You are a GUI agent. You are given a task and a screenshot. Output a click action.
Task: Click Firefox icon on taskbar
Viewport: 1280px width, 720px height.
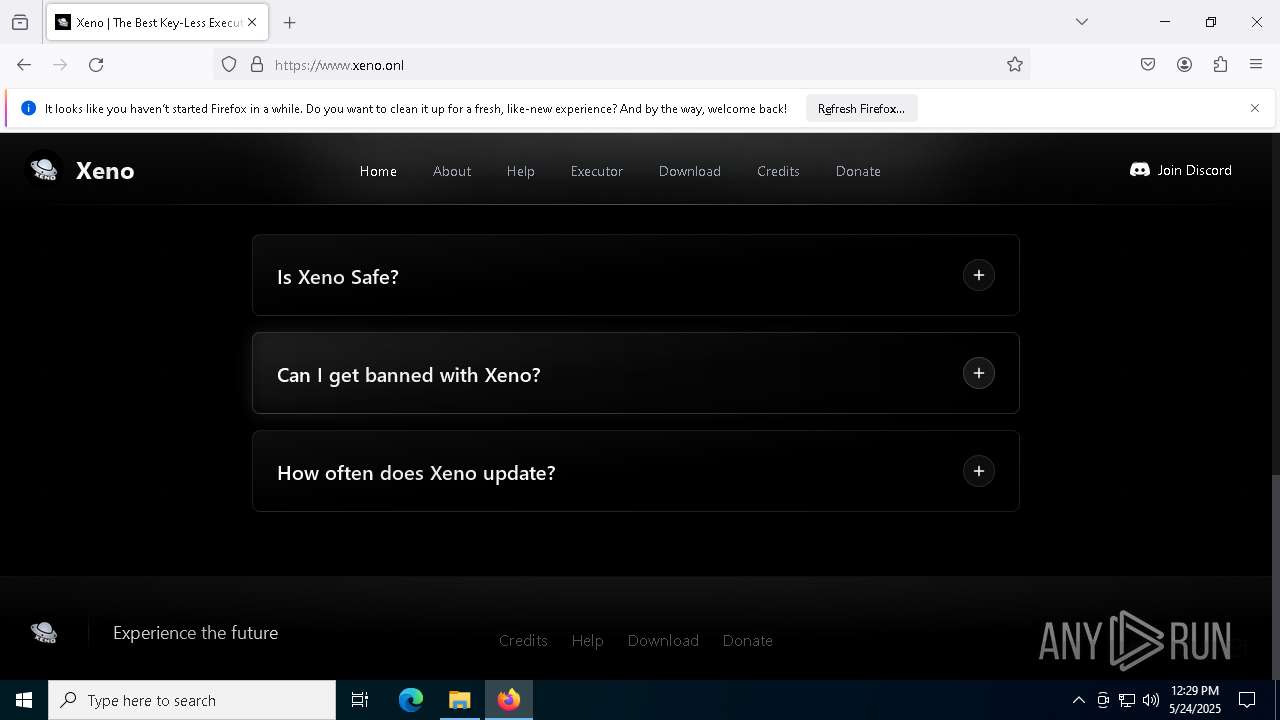[509, 700]
